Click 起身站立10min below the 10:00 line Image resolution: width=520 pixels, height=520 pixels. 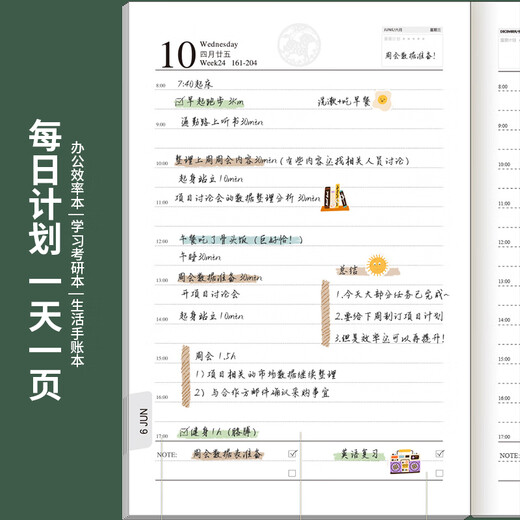point(211,179)
